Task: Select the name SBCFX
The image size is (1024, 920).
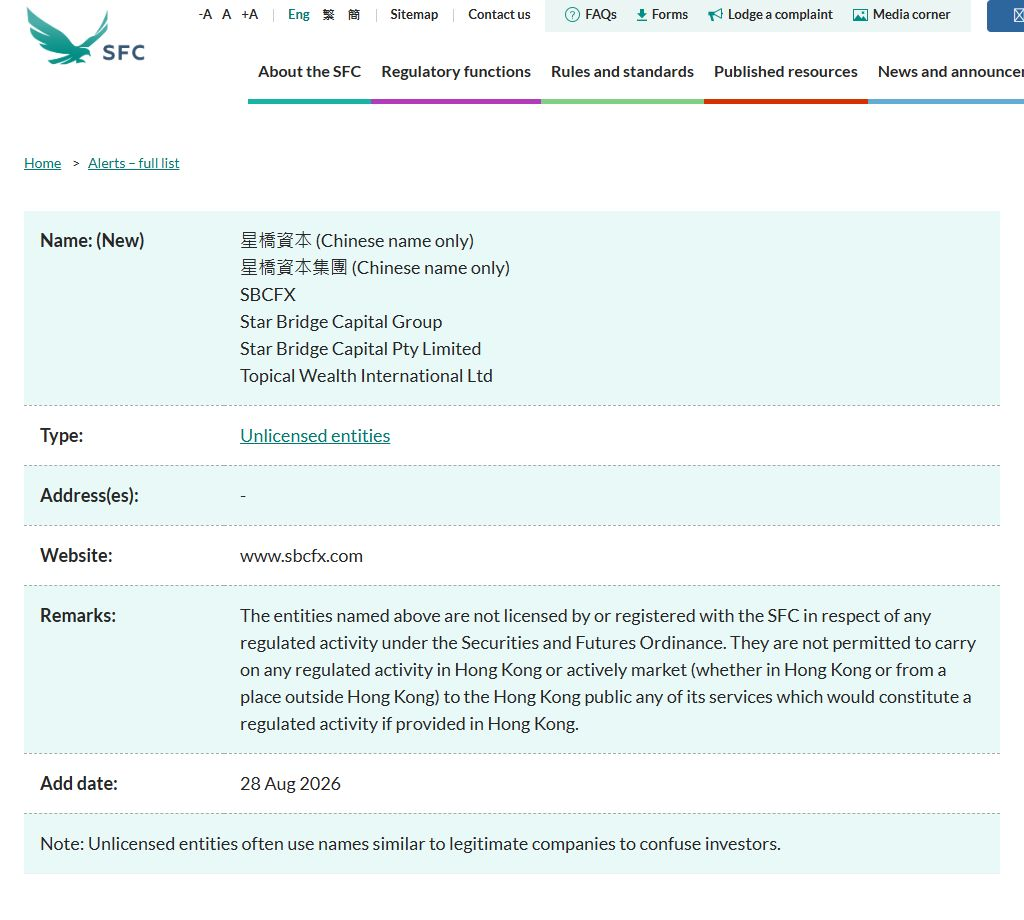Action: [268, 295]
